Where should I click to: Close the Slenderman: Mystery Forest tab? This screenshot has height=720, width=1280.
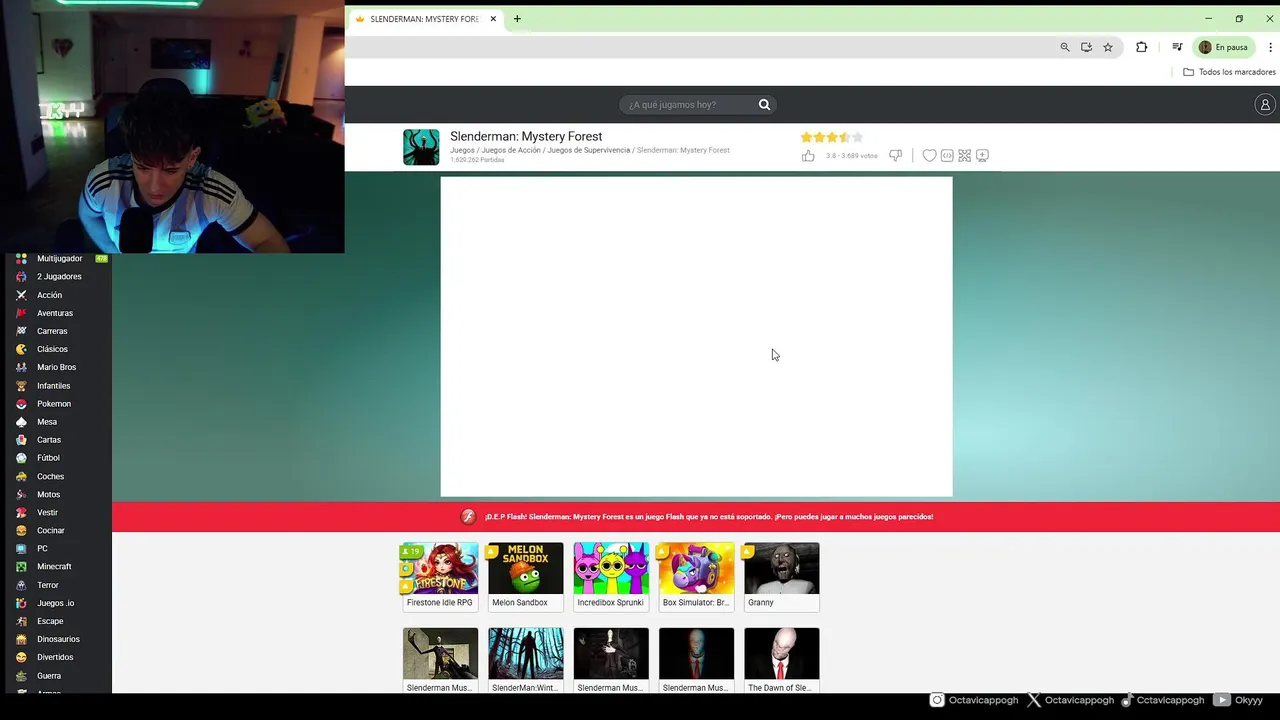pyautogui.click(x=493, y=19)
